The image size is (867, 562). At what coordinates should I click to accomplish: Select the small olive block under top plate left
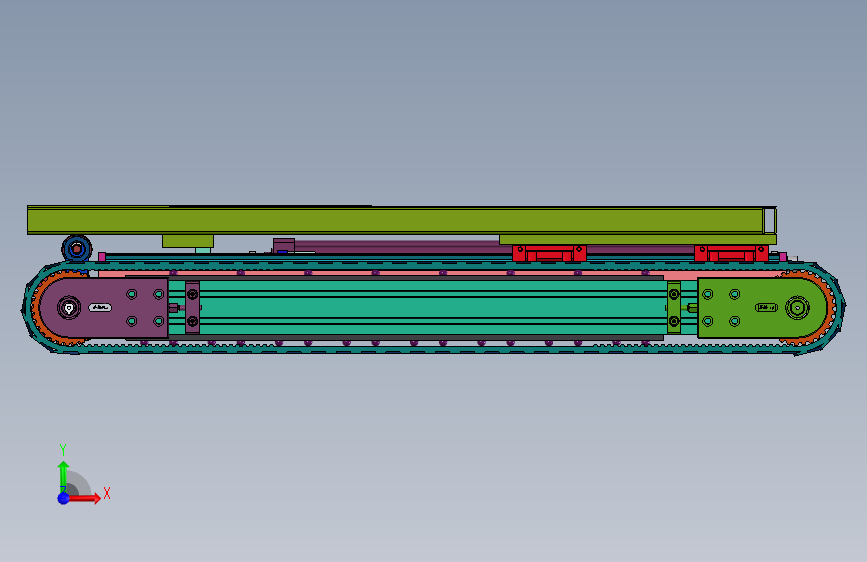click(x=188, y=241)
